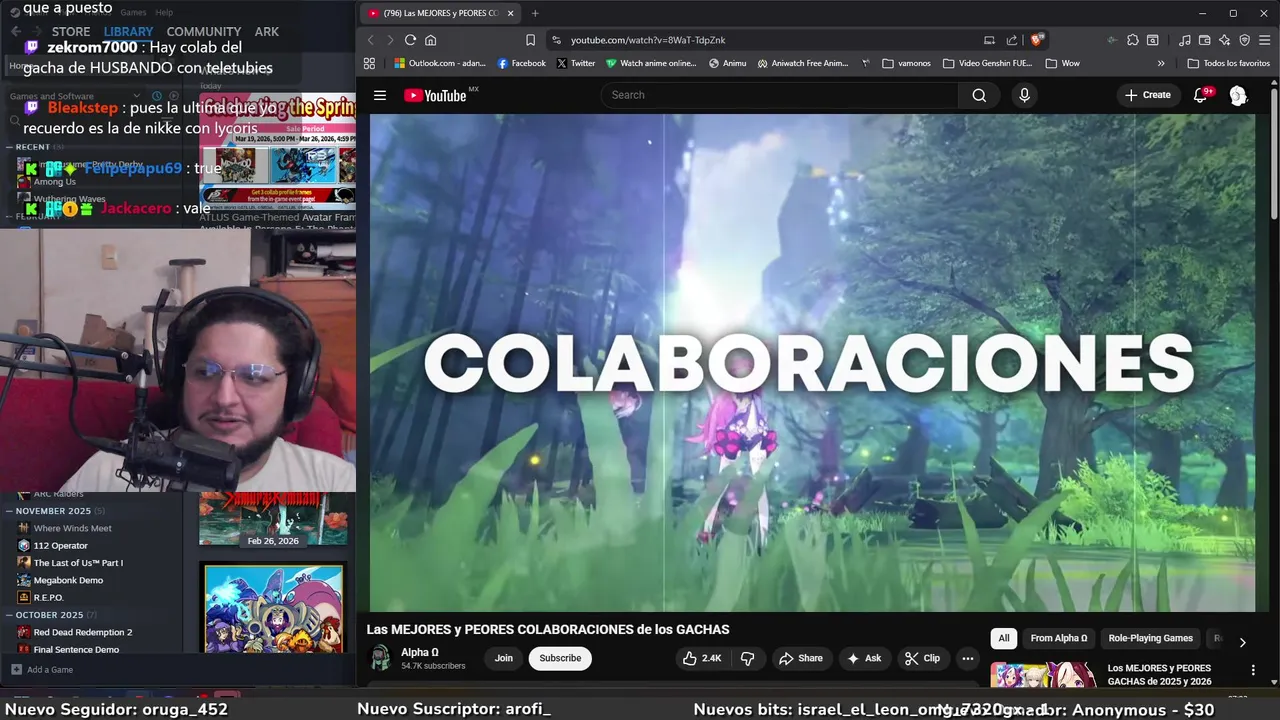Open the Leo AI sparkle icon
Viewport: 1280px width, 720px height.
tap(1225, 40)
